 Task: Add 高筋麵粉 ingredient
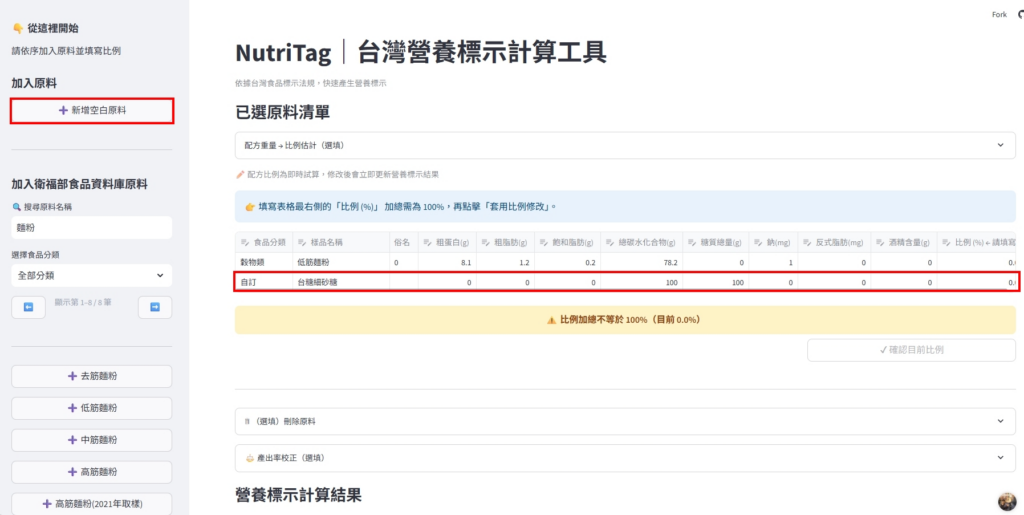coord(92,472)
